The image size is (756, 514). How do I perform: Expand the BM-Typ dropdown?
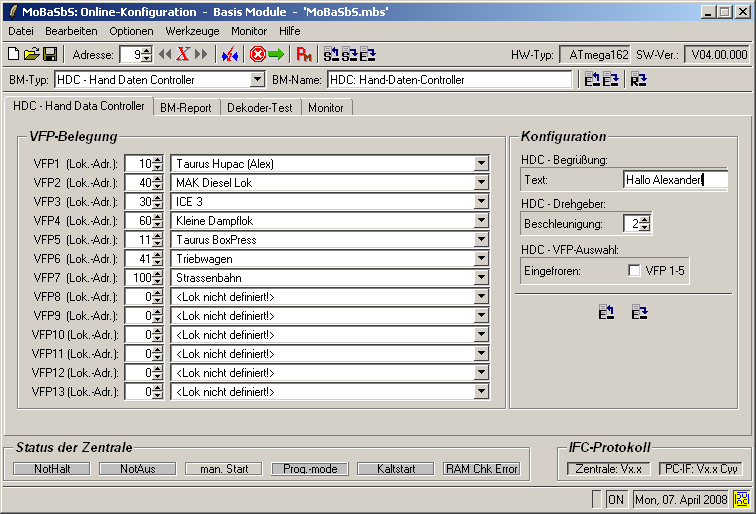coord(257,80)
